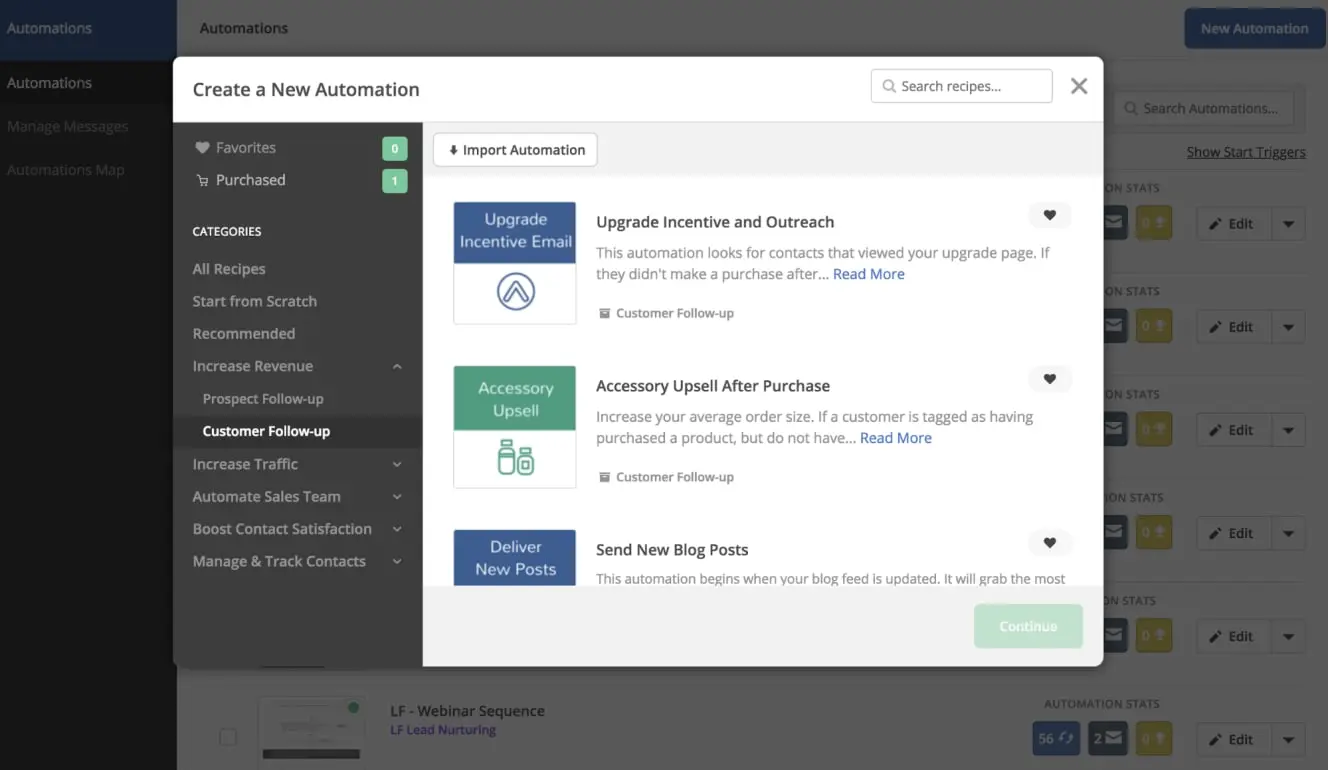Click the Customer Follow-up tag icon under Upgrade Incentive
1328x770 pixels.
coord(605,312)
